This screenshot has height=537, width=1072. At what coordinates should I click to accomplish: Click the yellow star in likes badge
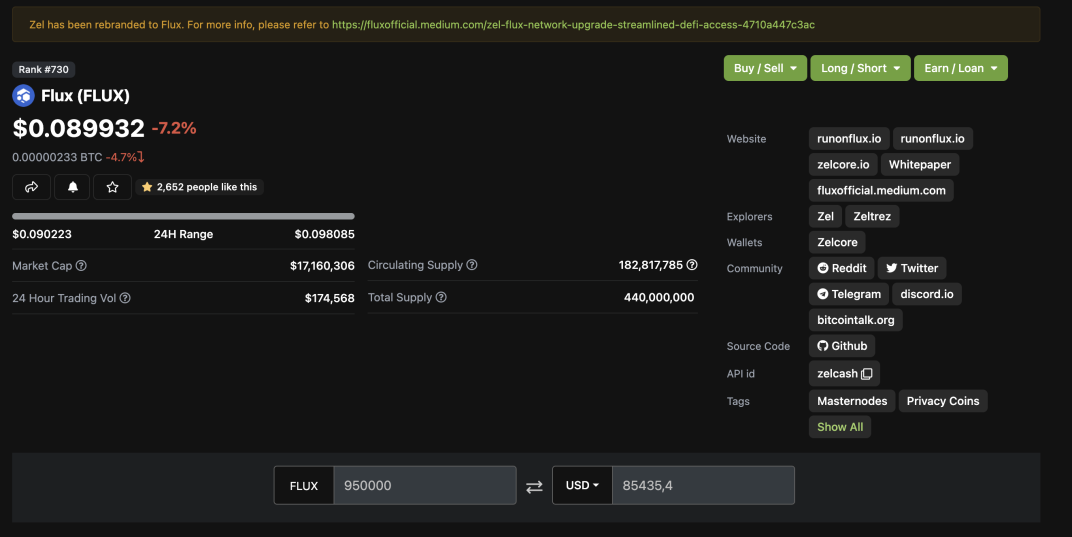click(x=147, y=187)
